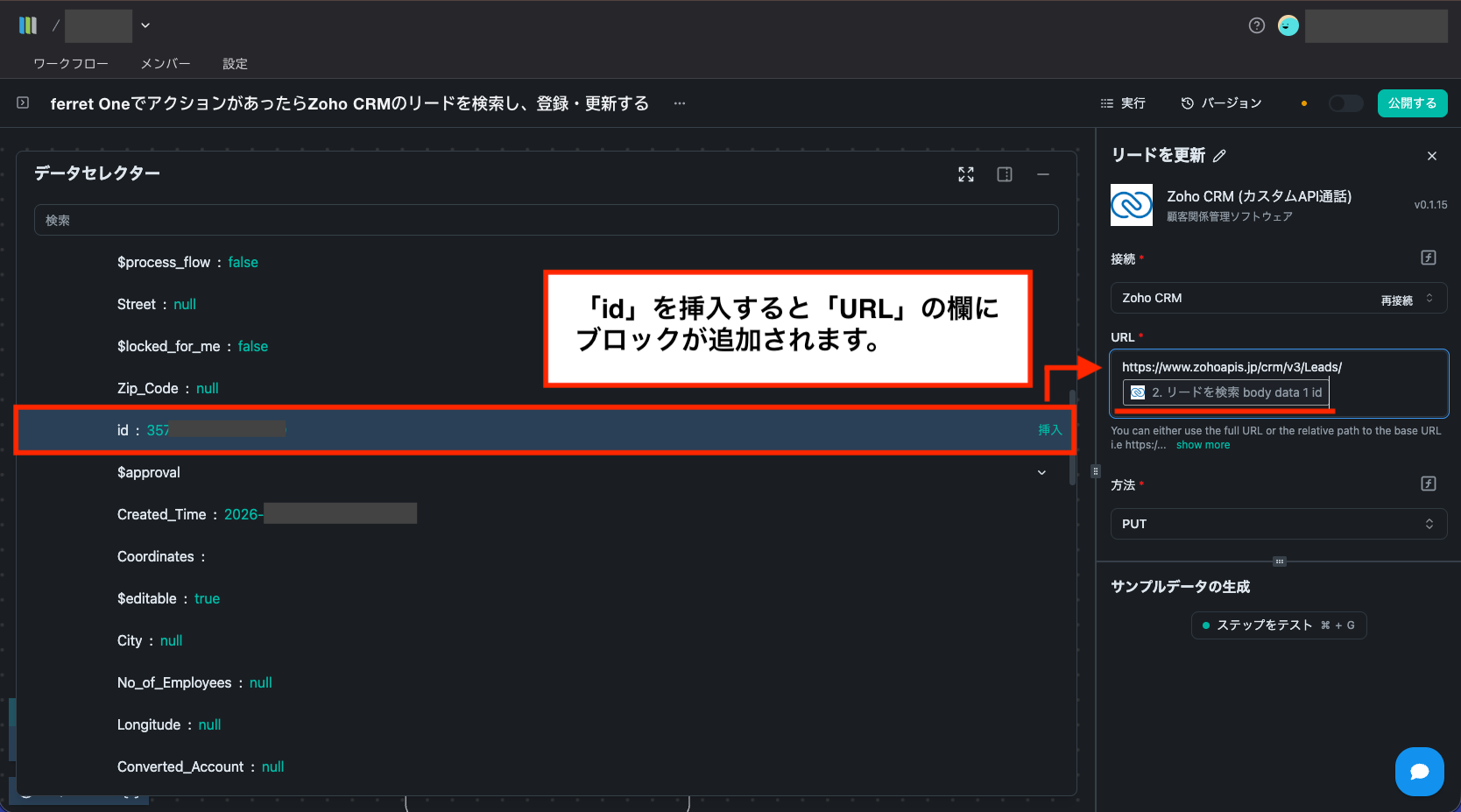Minimize the data selector panel
Viewport: 1461px width, 812px height.
tap(1043, 174)
